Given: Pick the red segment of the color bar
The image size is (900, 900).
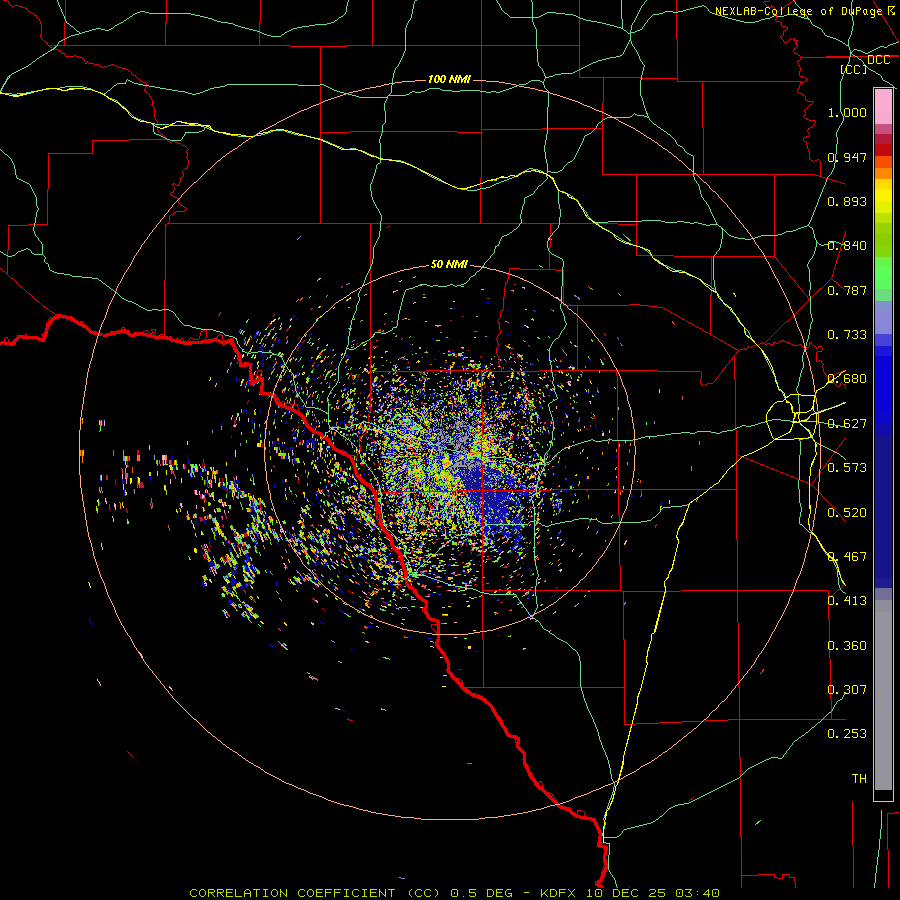Looking at the screenshot, I should pyautogui.click(x=883, y=149).
